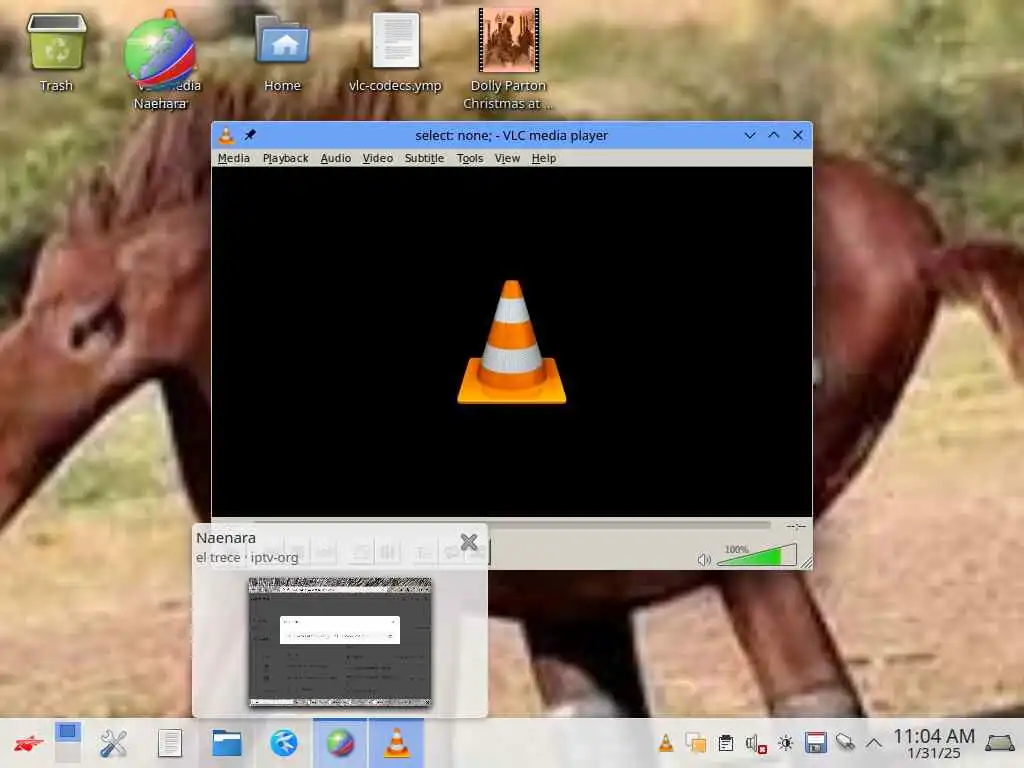Click the show desktop icon at taskbar end
The image size is (1024, 768).
tap(1000, 743)
